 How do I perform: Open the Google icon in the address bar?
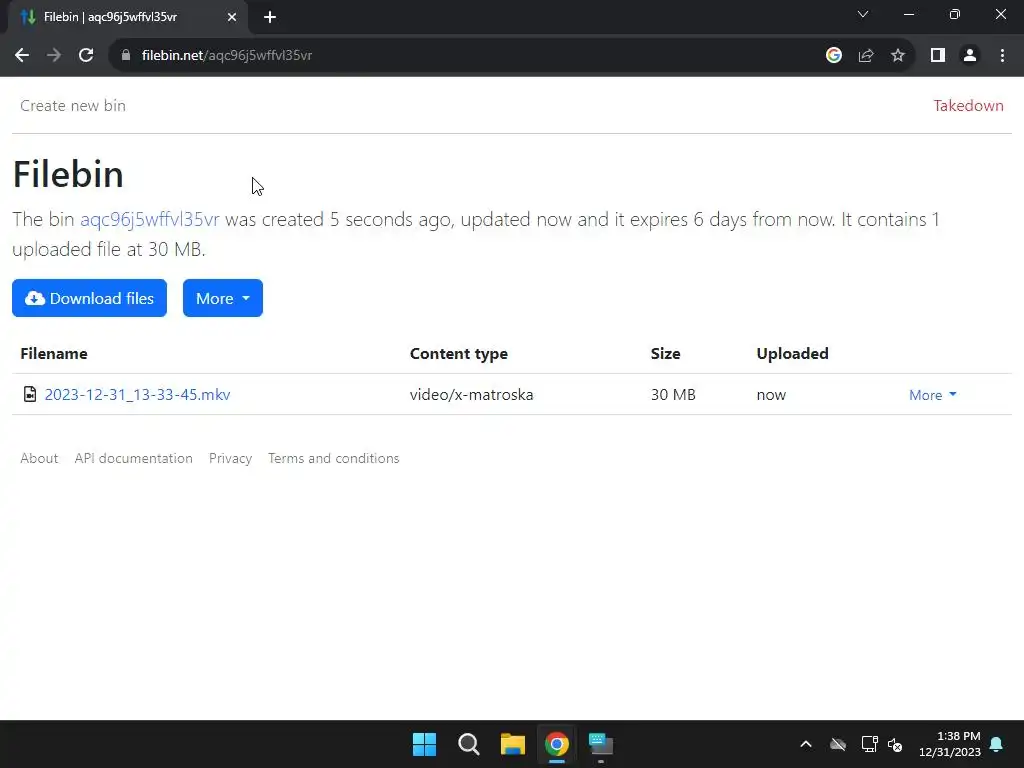(x=833, y=56)
